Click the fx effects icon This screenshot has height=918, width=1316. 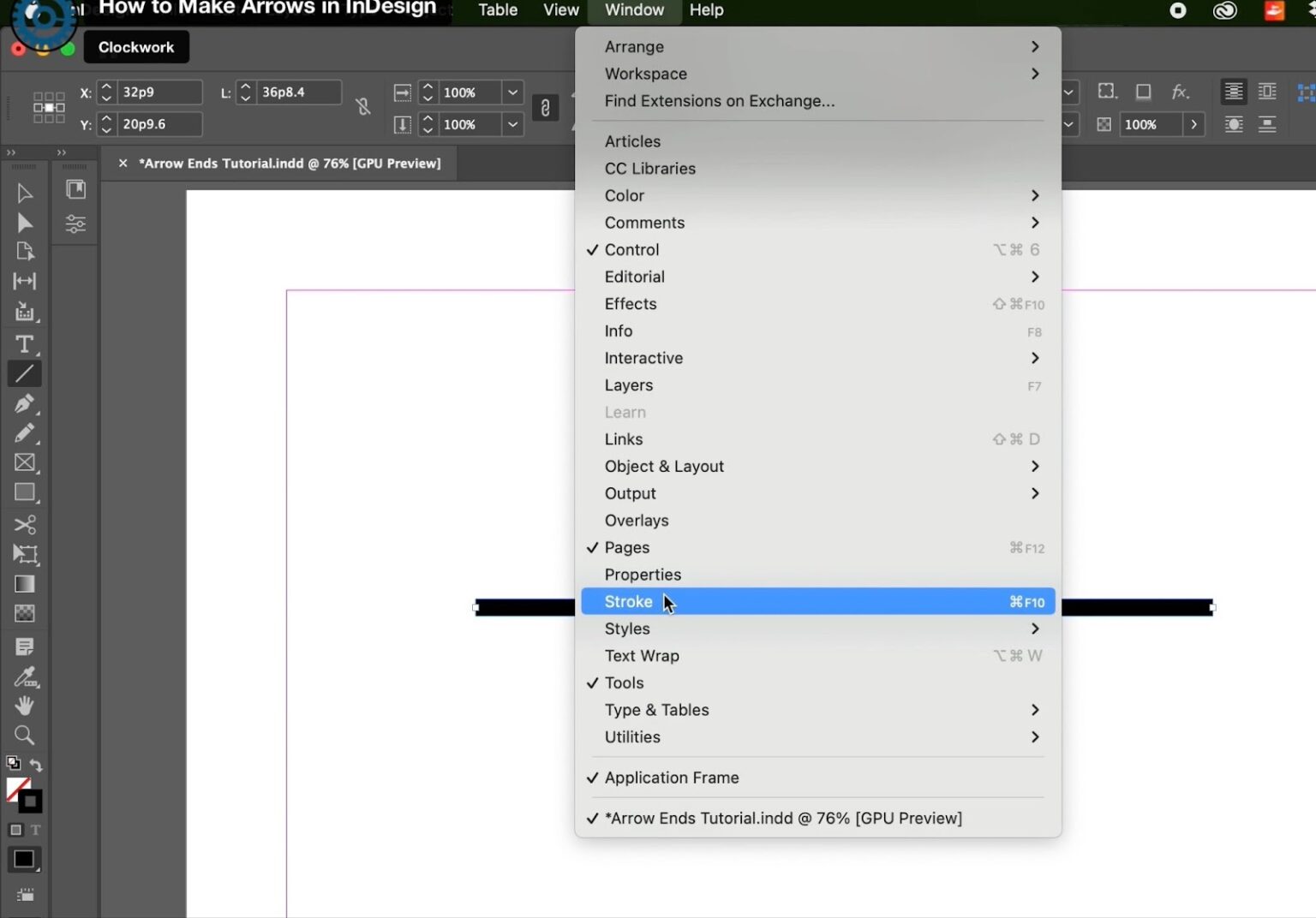point(1180,92)
